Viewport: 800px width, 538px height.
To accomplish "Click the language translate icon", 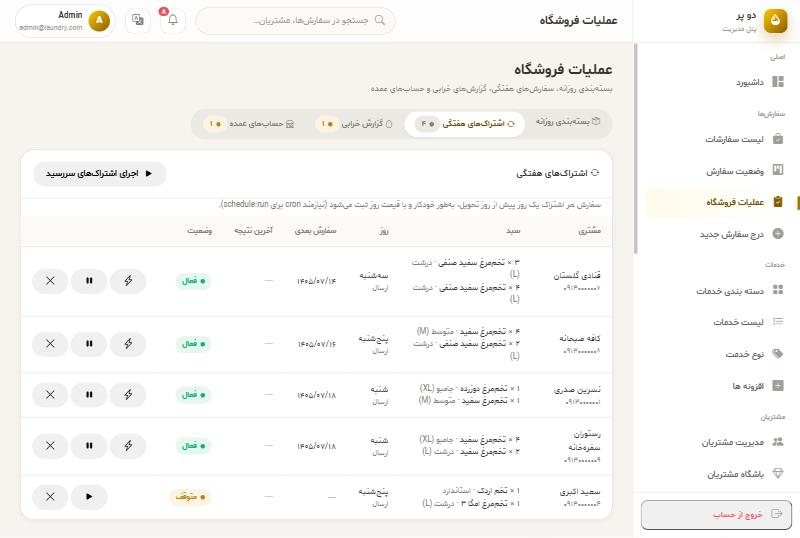I will 138,20.
